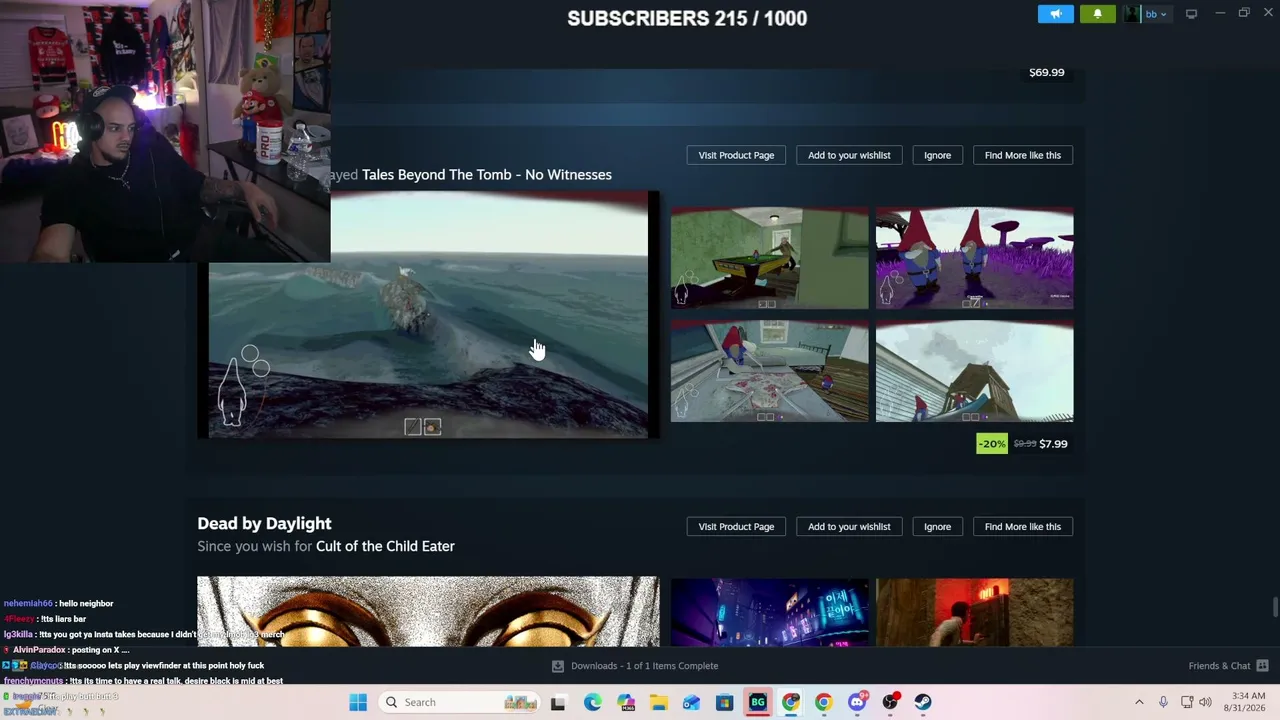The image size is (1280, 720).
Task: Open the snowy wooden cabin screenshot thumbnail
Action: point(974,371)
